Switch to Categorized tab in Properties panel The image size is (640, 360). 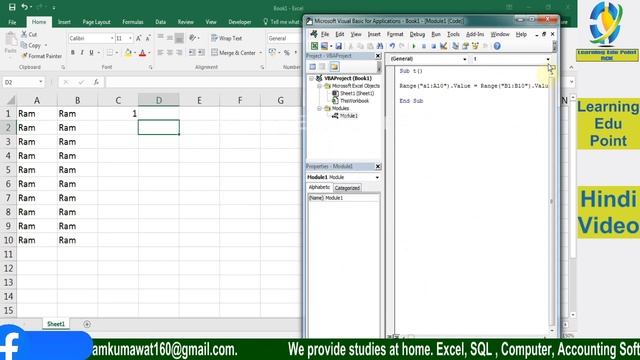coord(347,188)
